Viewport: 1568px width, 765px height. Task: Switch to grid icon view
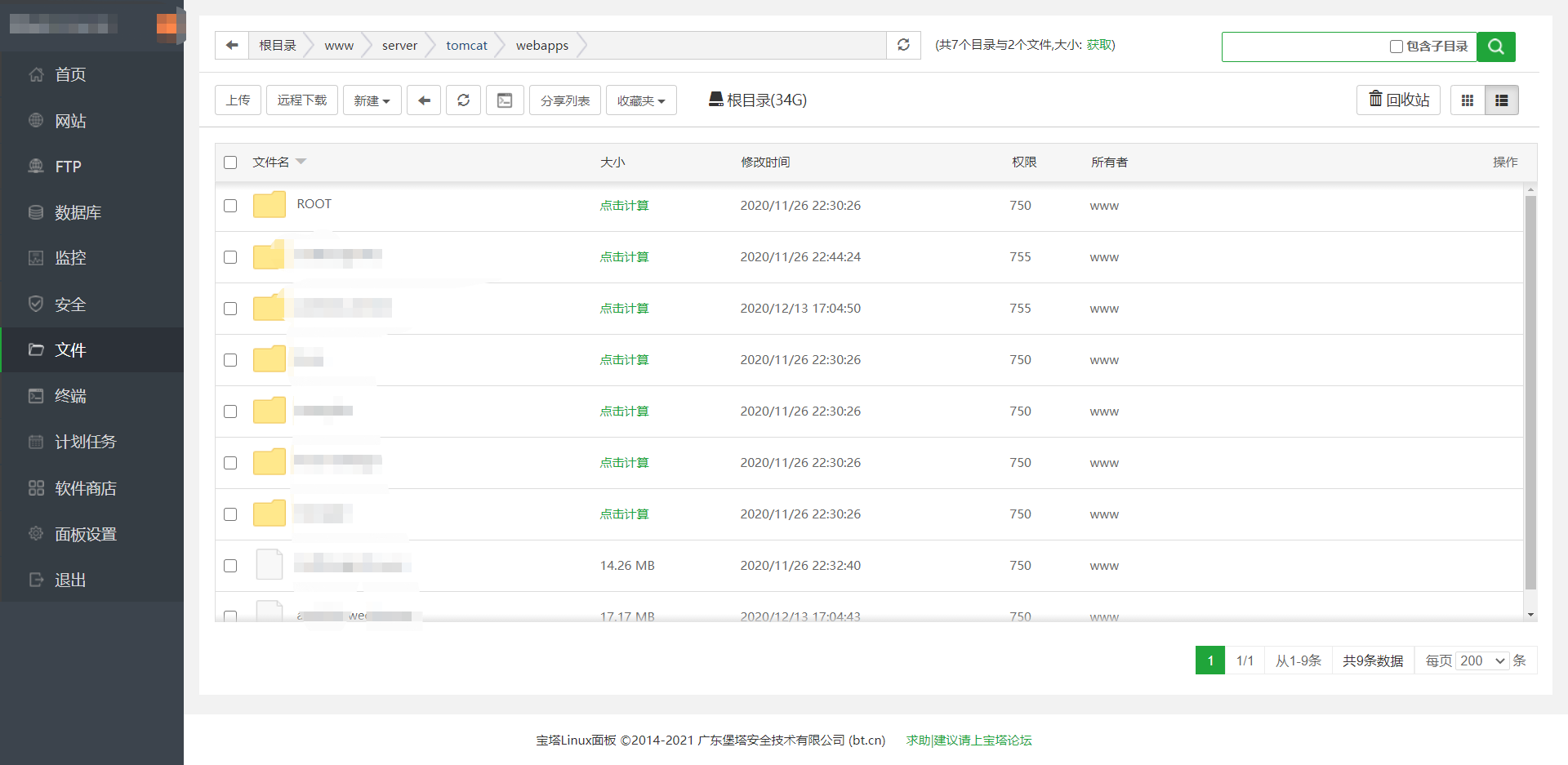click(x=1468, y=100)
